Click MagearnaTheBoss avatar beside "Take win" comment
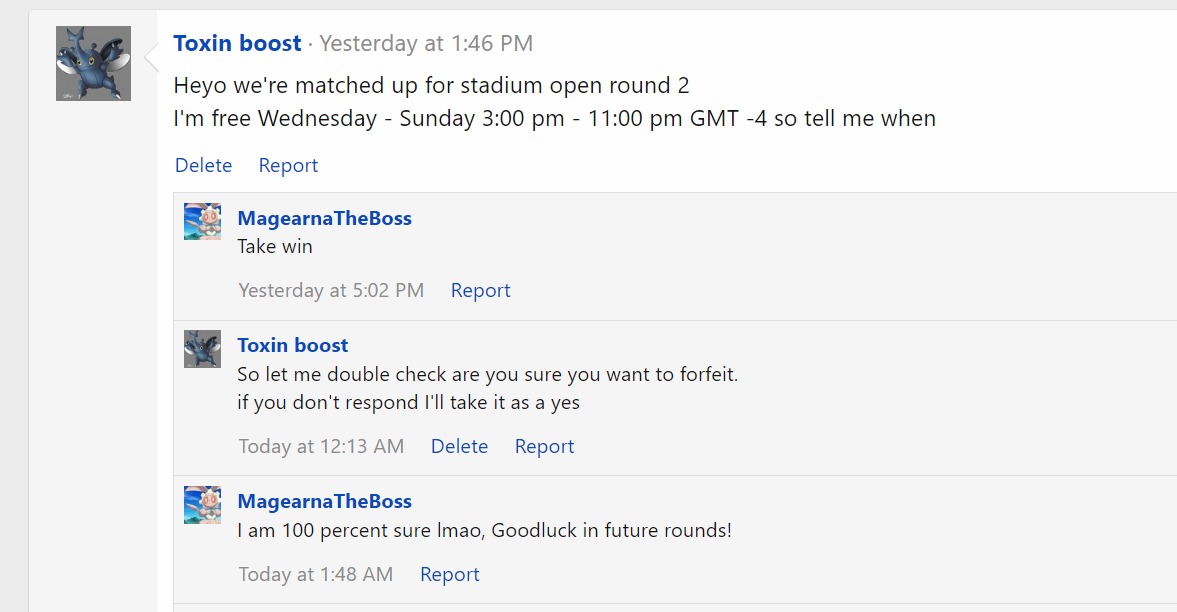The image size is (1177, 612). click(x=202, y=221)
